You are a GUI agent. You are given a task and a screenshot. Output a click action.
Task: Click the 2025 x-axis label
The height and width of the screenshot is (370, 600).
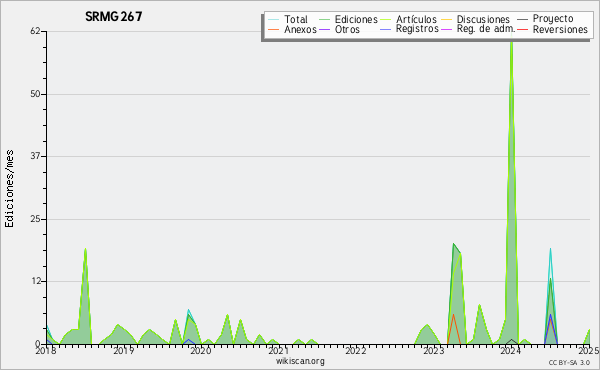[589, 350]
